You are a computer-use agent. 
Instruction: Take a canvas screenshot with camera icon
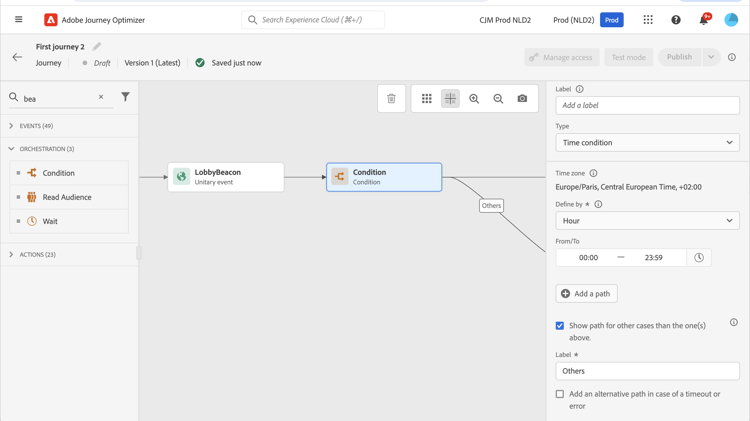(522, 99)
